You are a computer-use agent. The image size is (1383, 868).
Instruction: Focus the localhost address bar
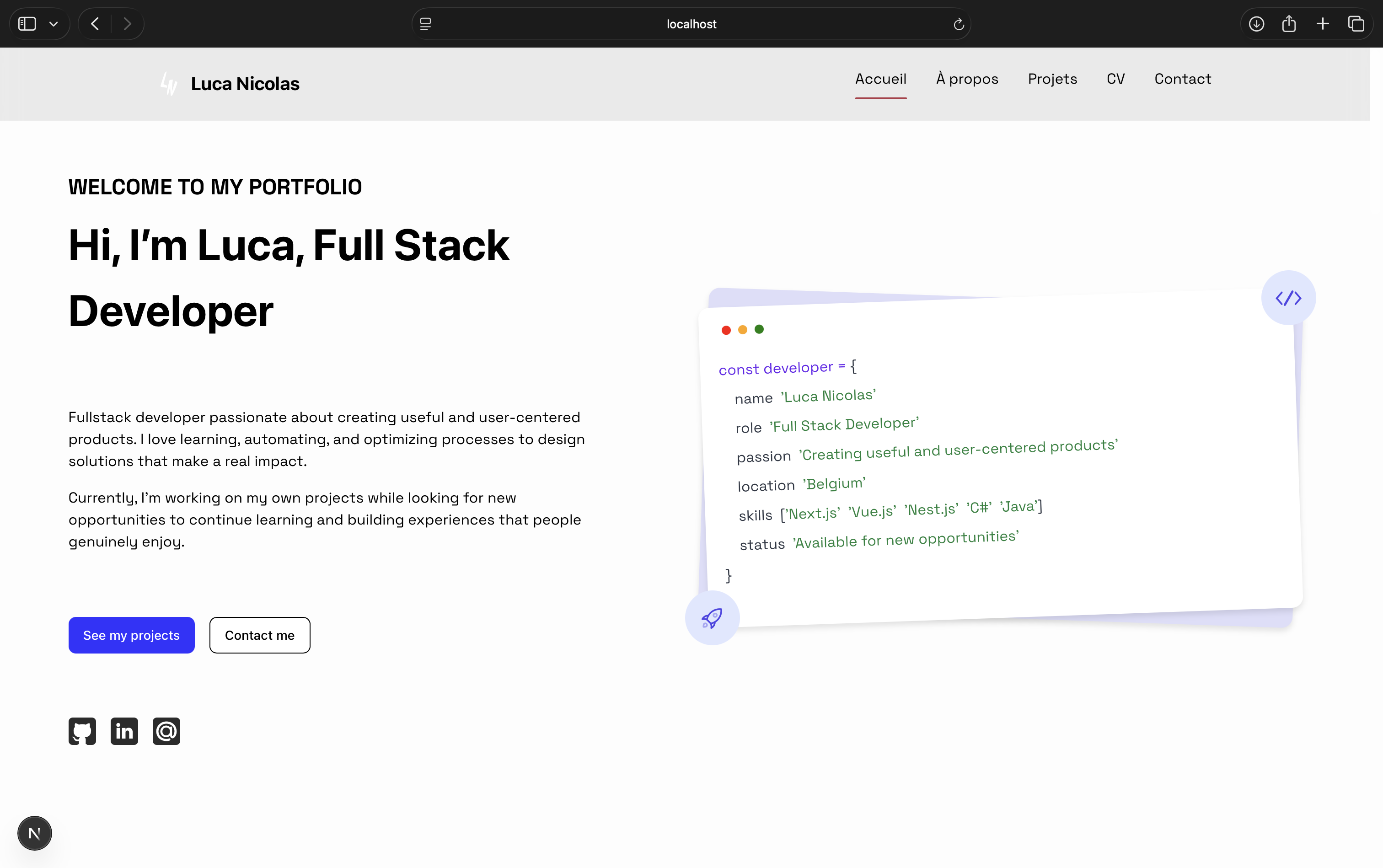click(691, 24)
